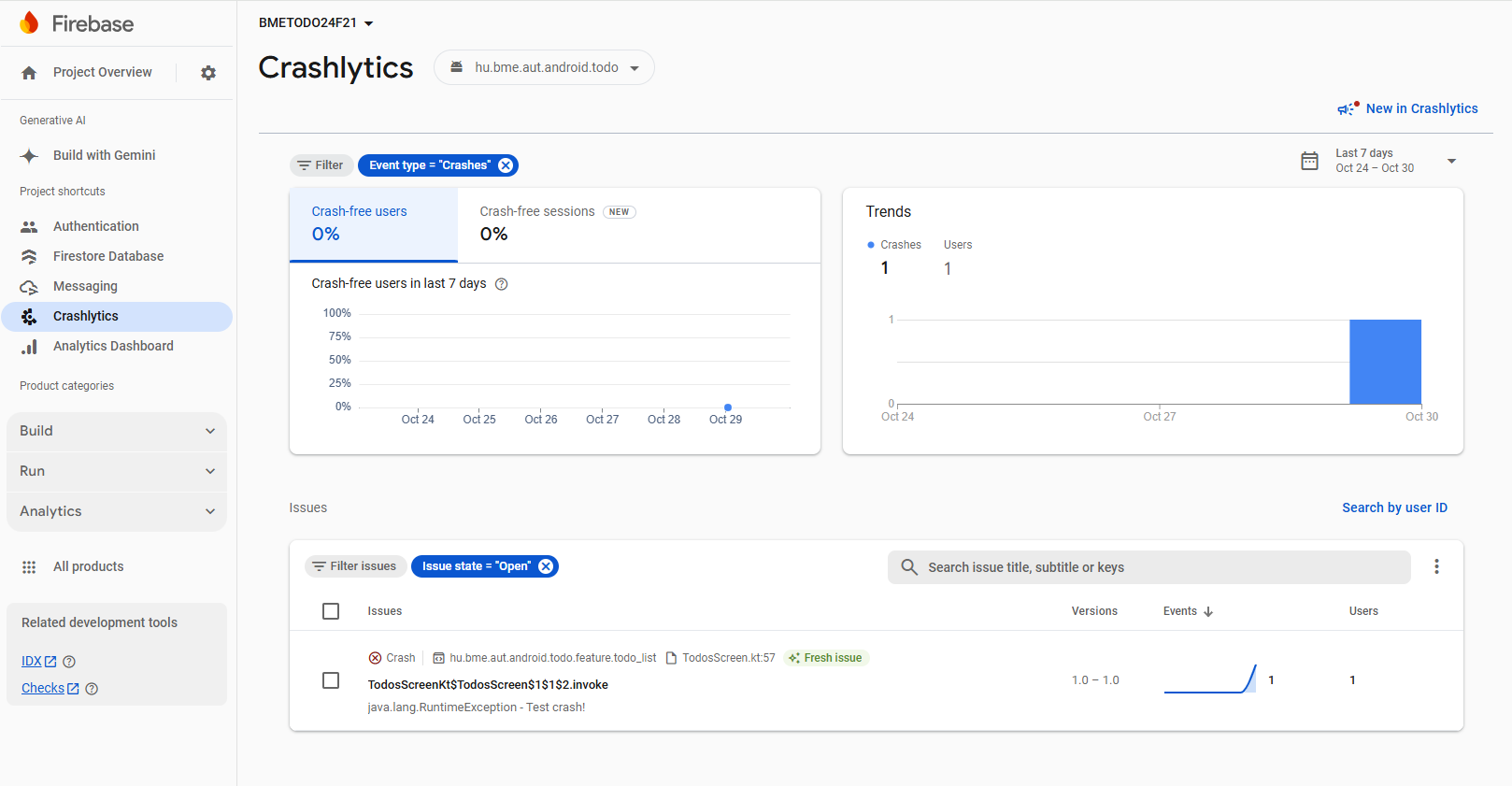Click the Firestore Database icon
Image resolution: width=1512 pixels, height=786 pixels.
click(x=29, y=257)
